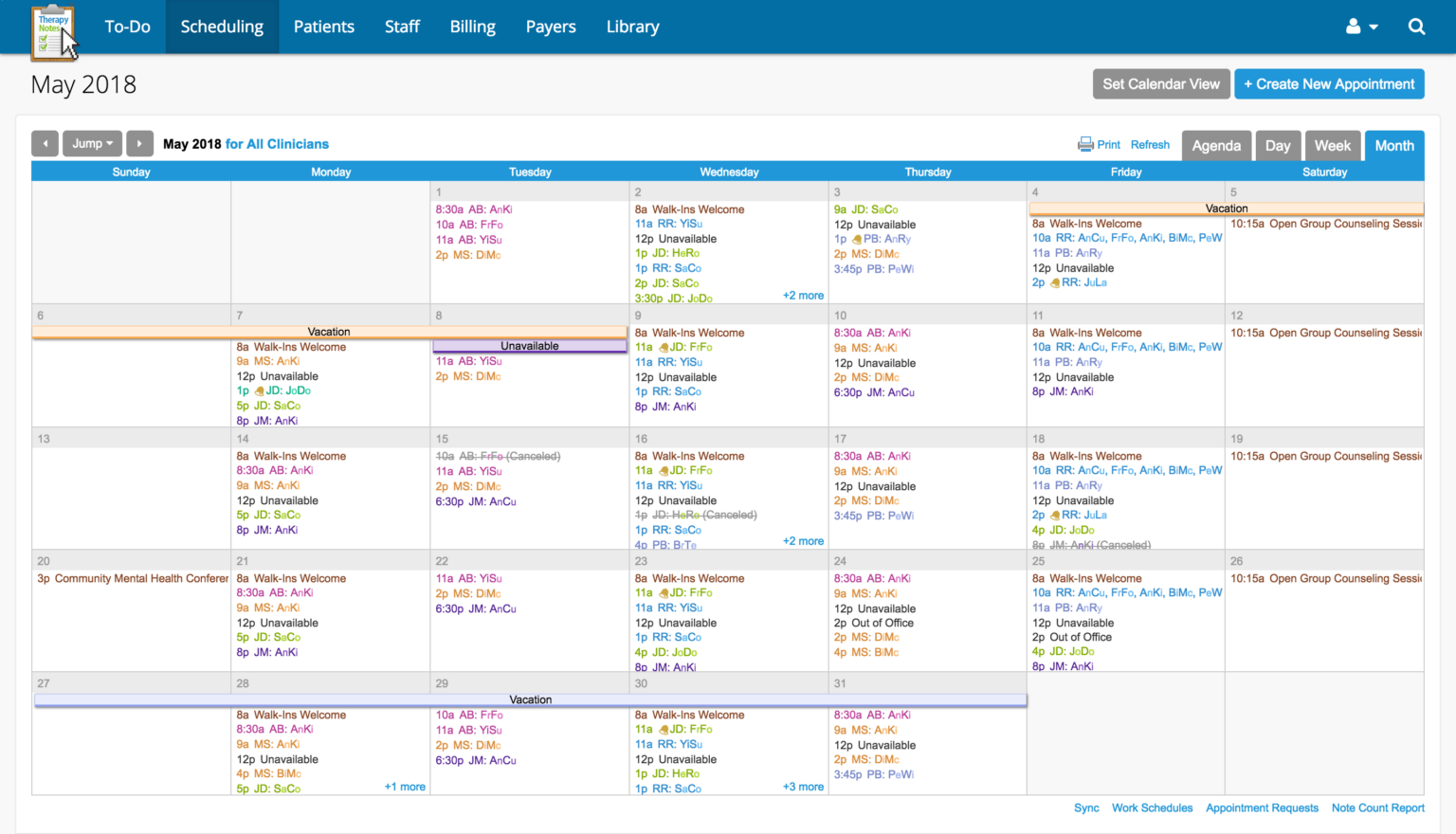This screenshot has height=834, width=1456.
Task: Click the TherapyNotes clipboard logo
Action: pyautogui.click(x=53, y=27)
